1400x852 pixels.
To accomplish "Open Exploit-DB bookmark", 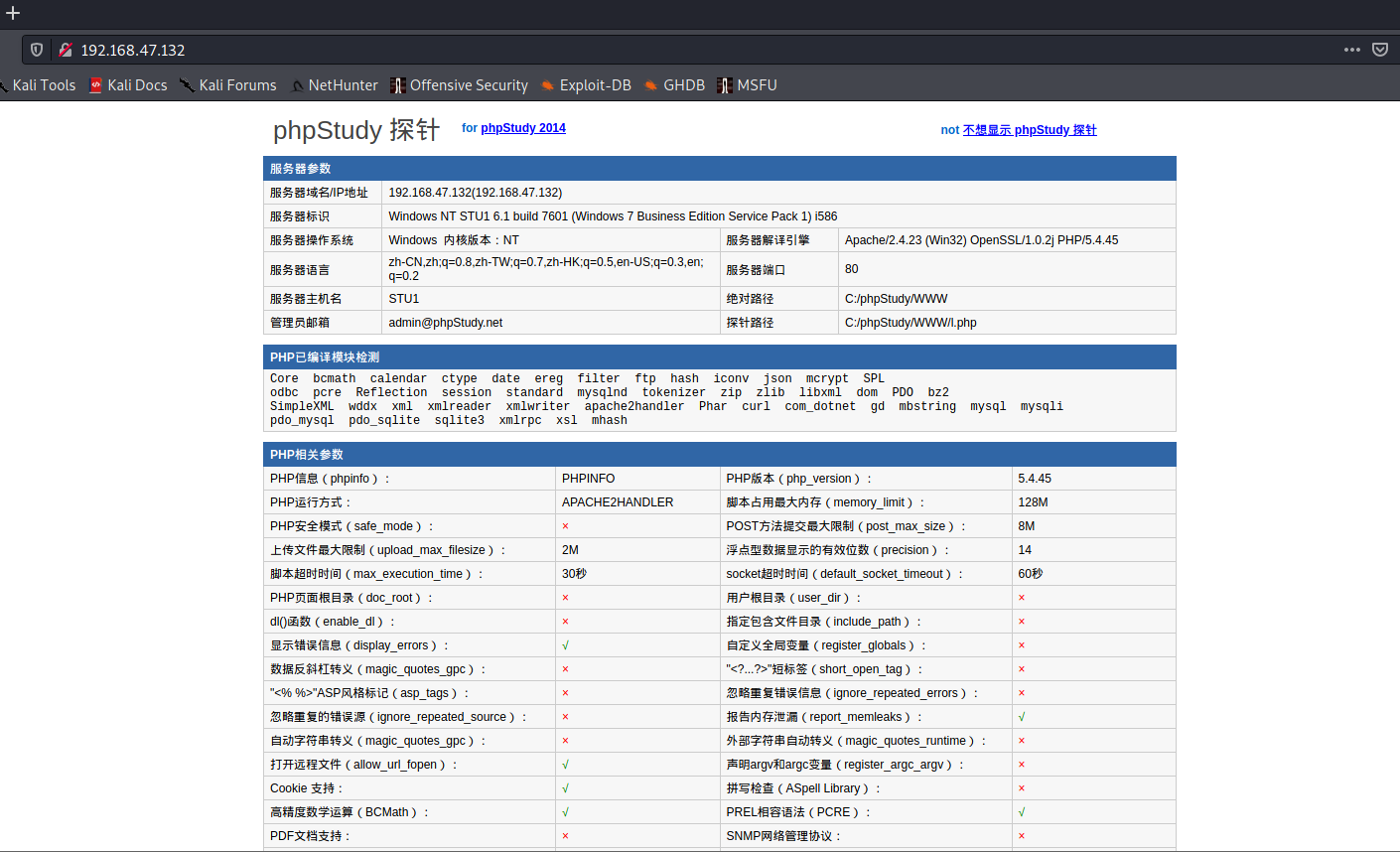I will 586,85.
